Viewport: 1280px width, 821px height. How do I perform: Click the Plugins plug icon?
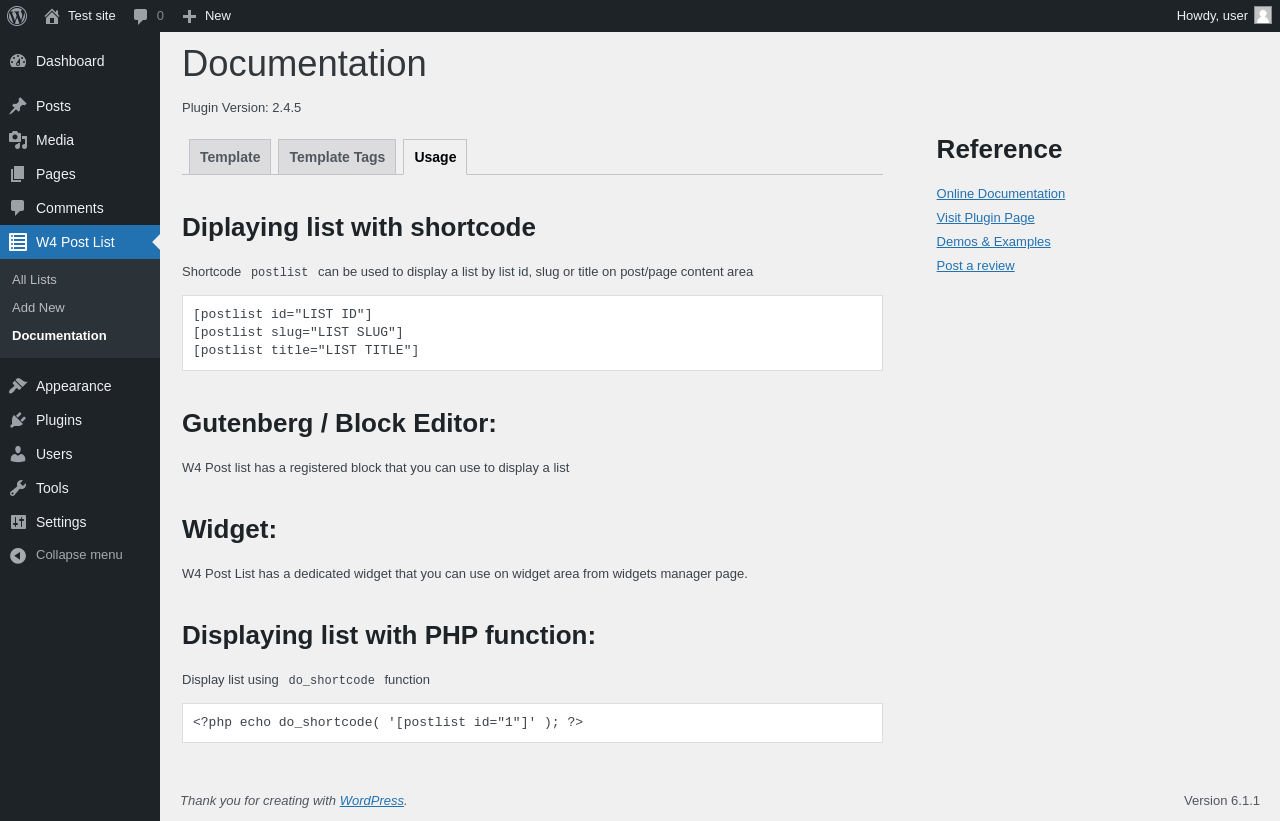pyautogui.click(x=18, y=420)
